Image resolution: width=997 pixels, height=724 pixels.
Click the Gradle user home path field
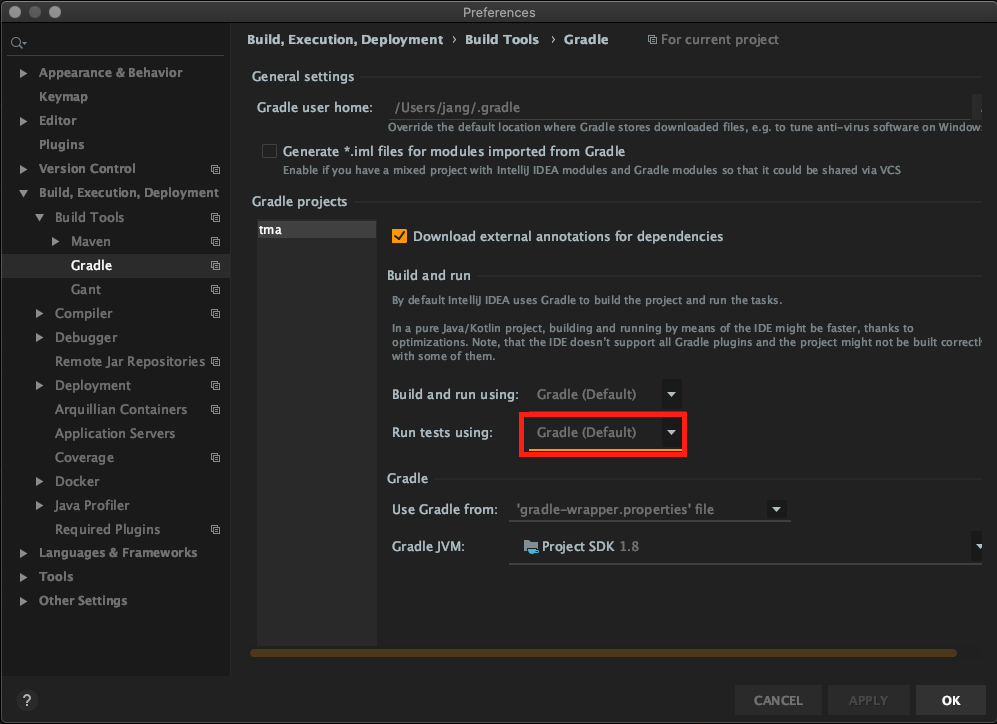coord(679,107)
